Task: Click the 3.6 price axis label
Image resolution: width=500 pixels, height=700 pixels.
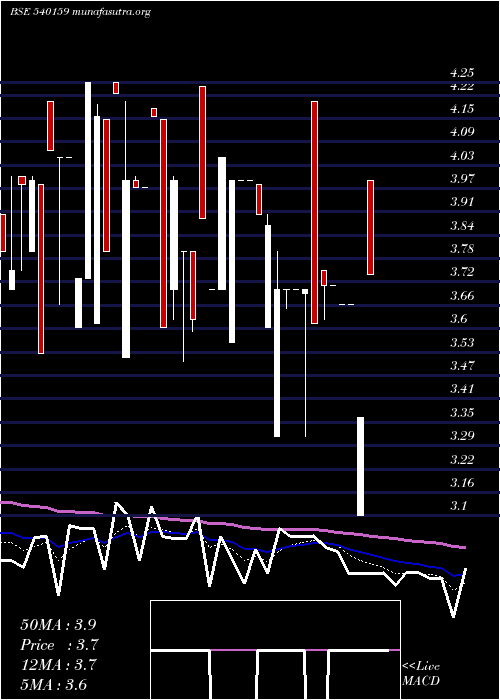Action: (459, 318)
